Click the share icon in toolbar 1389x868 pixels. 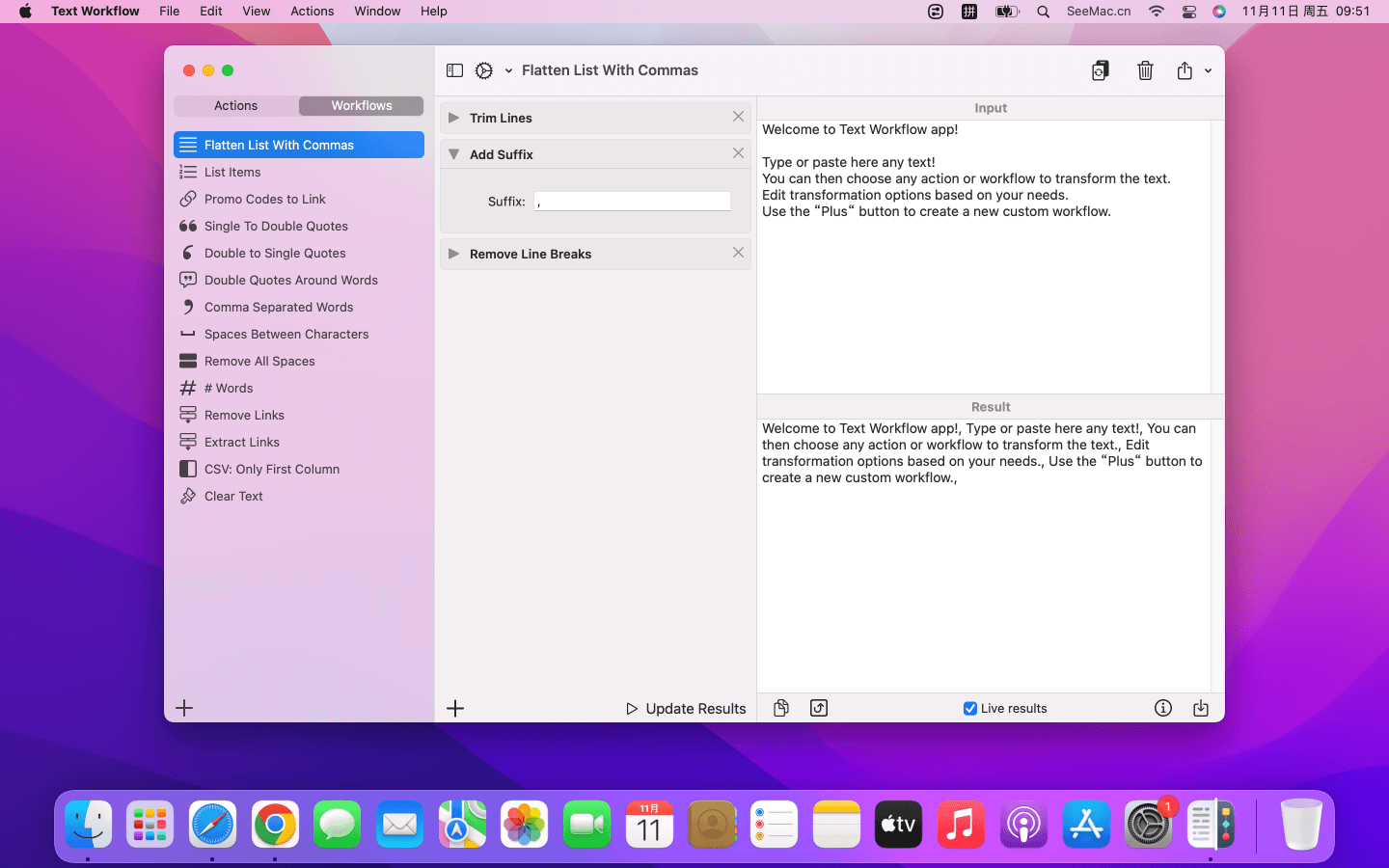point(1185,70)
